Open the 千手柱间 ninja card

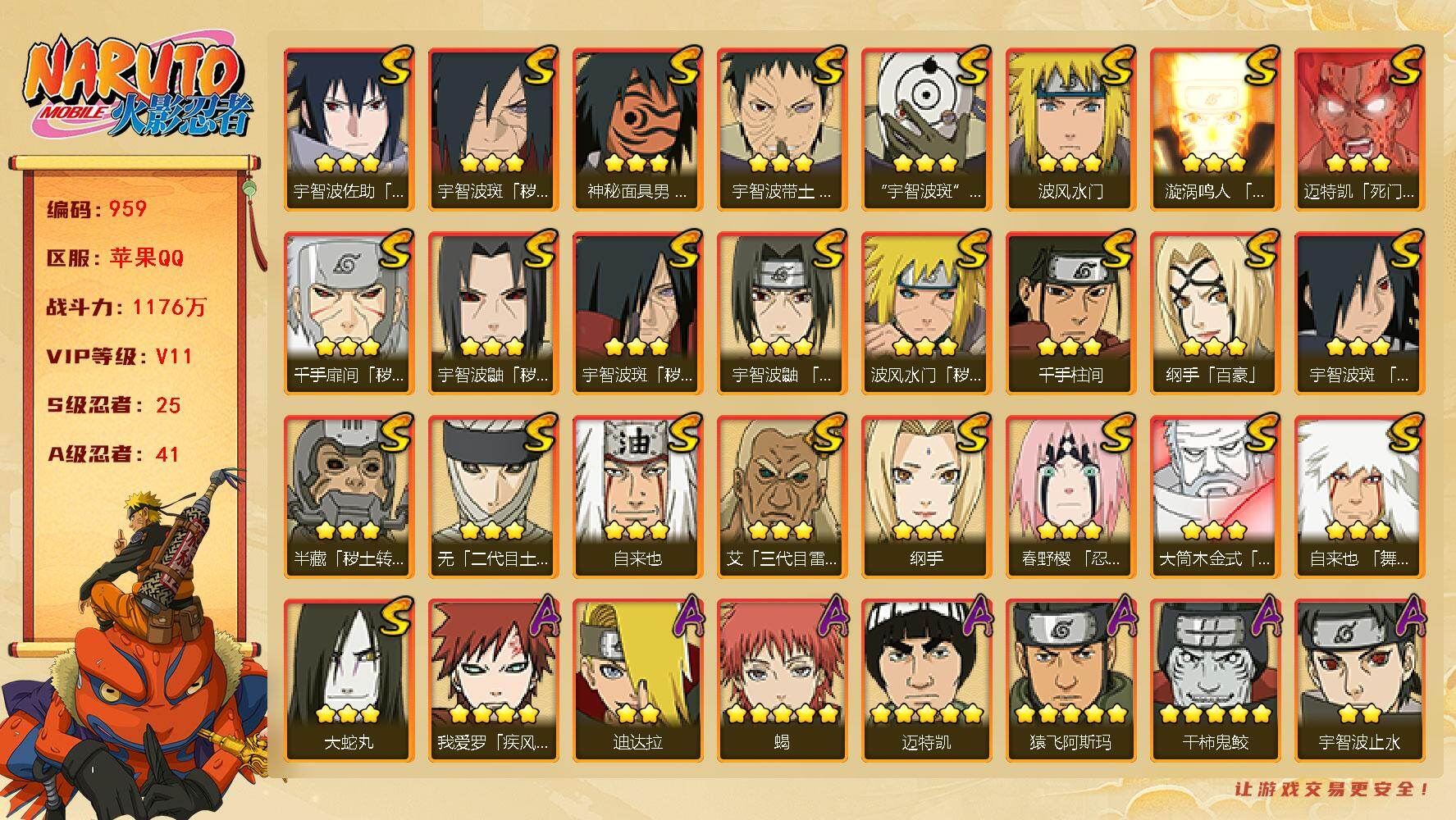[1070, 312]
